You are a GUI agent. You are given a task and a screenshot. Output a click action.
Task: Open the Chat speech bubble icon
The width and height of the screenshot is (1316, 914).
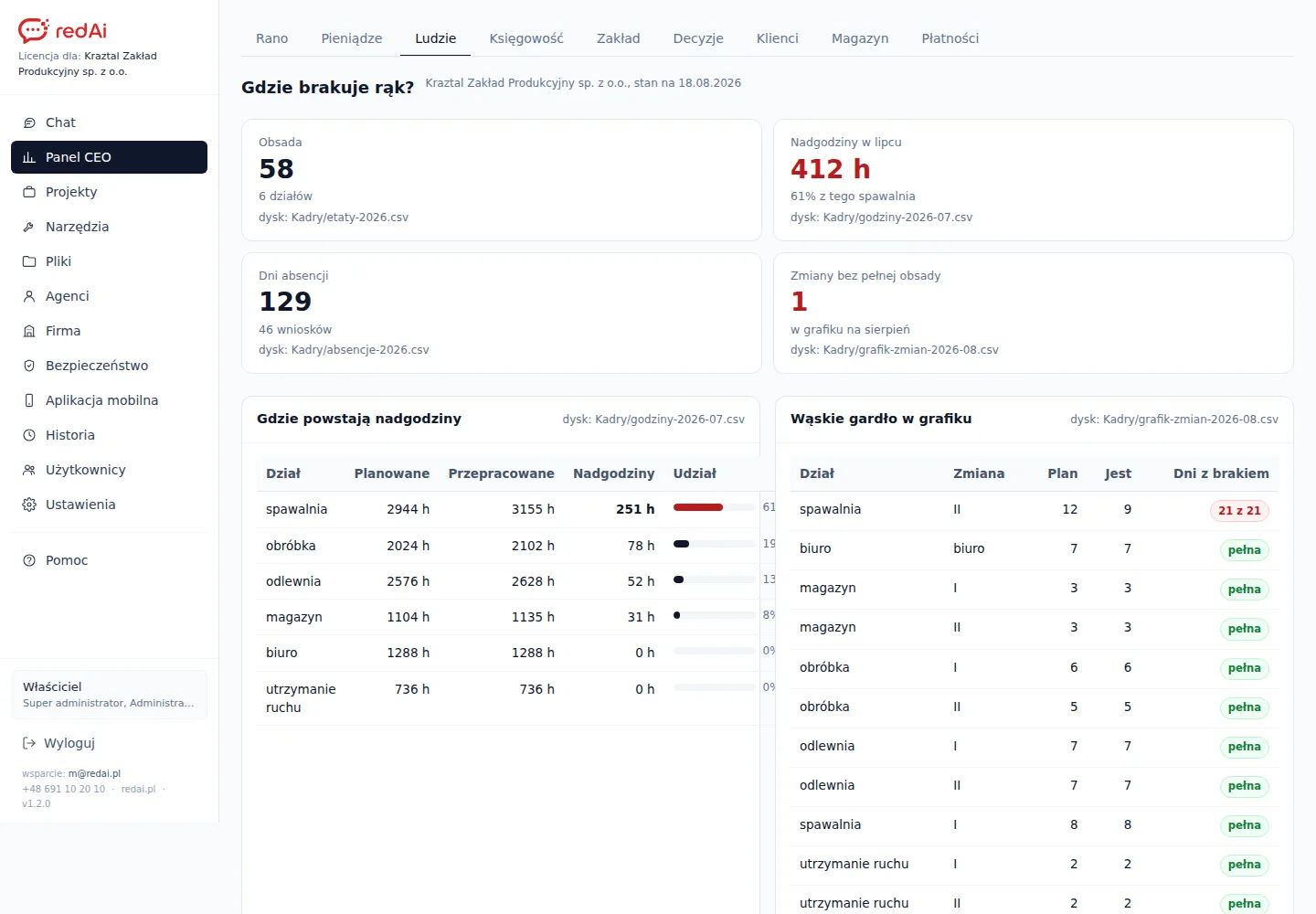point(29,122)
